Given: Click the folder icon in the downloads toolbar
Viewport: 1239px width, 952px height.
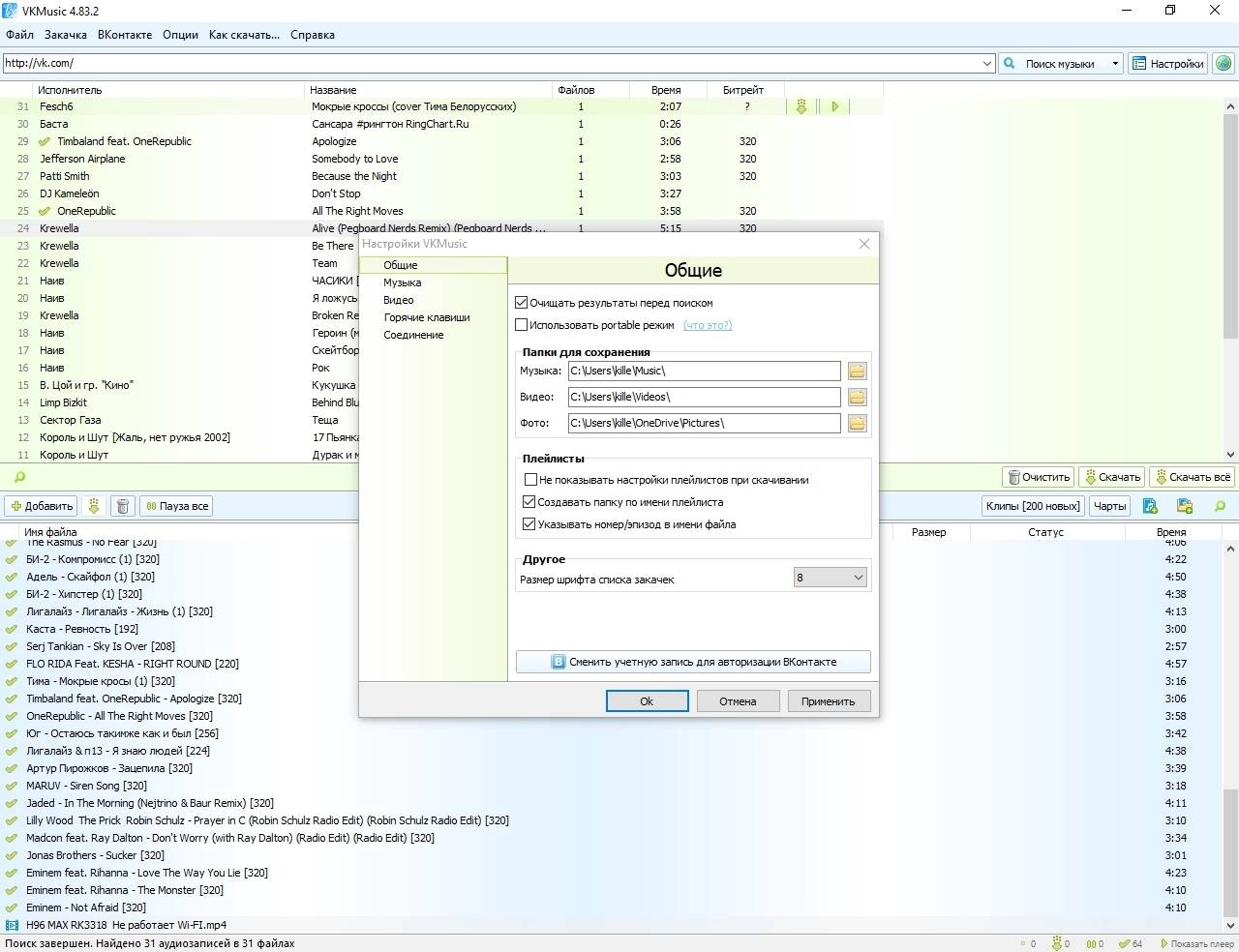Looking at the screenshot, I should coord(1184,506).
